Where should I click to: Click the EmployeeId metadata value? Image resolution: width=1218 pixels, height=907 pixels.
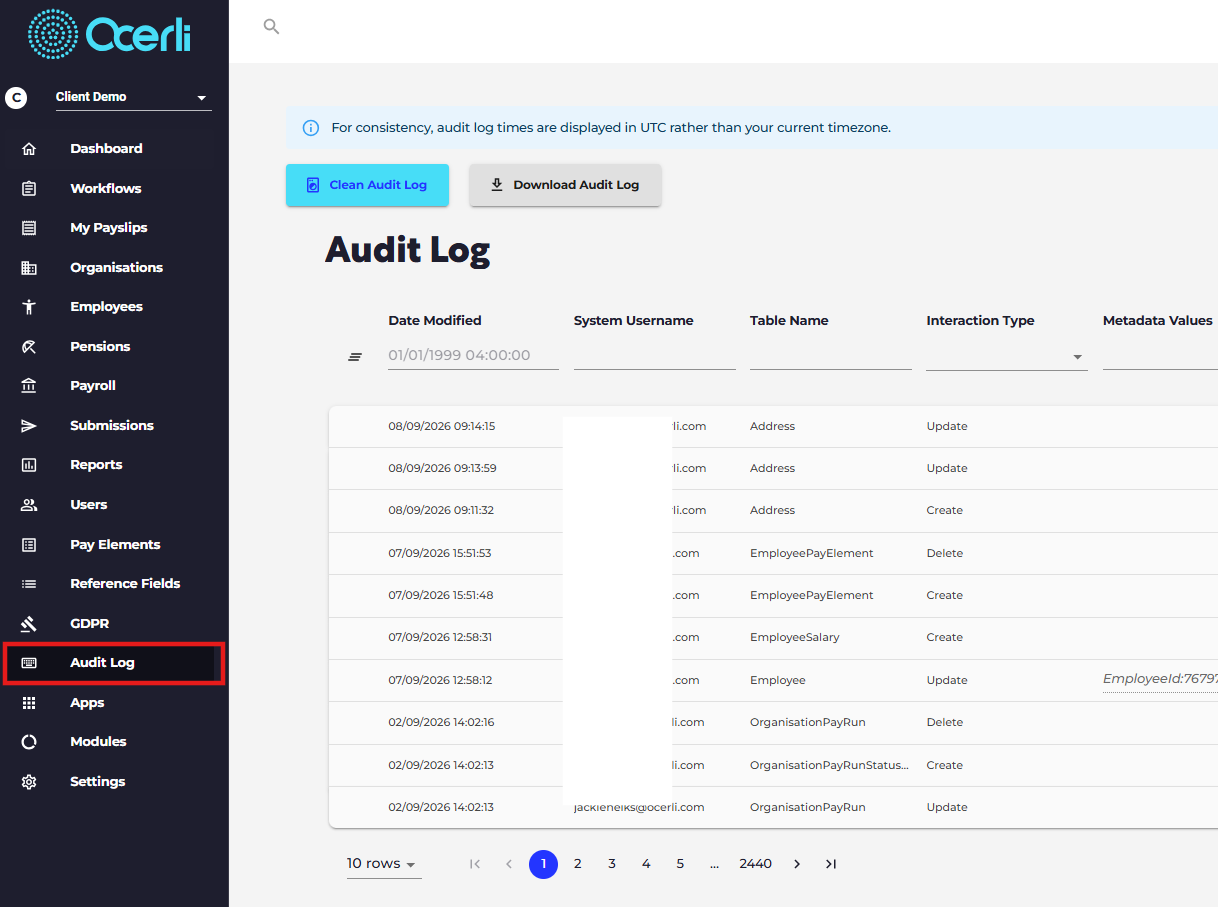click(1160, 679)
